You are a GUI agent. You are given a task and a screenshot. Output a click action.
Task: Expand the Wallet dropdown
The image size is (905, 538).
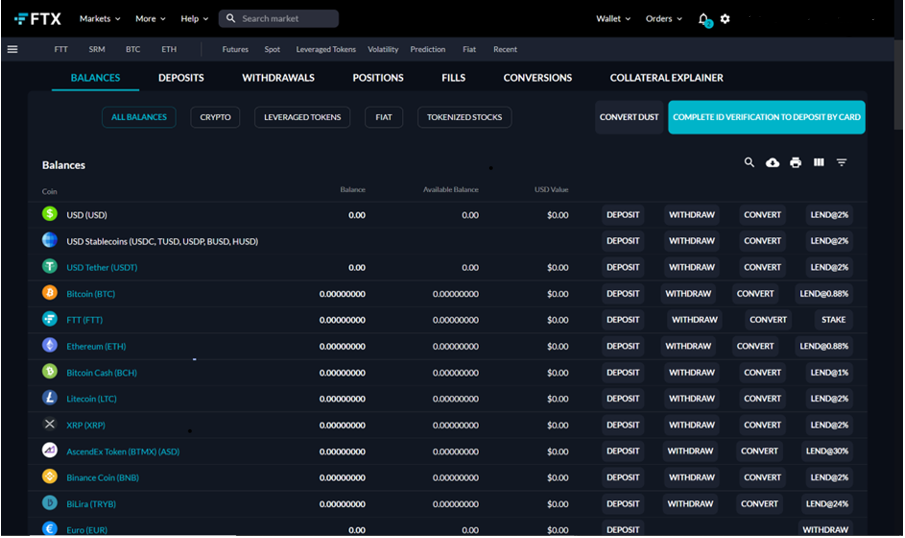(613, 19)
